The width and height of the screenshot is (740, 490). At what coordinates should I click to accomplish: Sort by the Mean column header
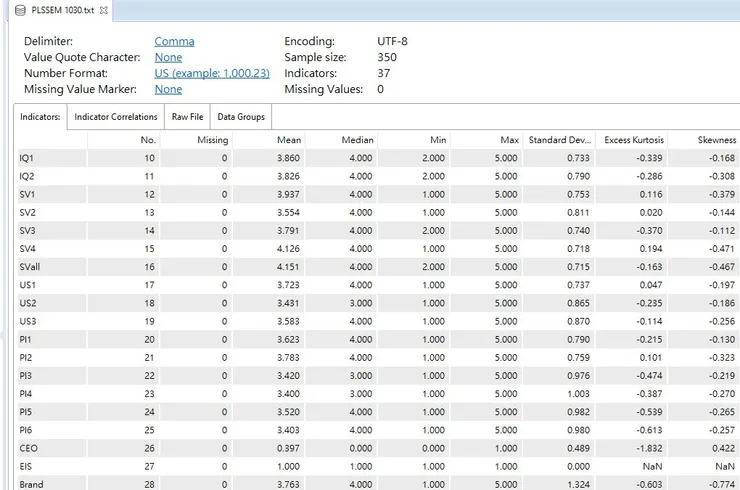click(288, 140)
